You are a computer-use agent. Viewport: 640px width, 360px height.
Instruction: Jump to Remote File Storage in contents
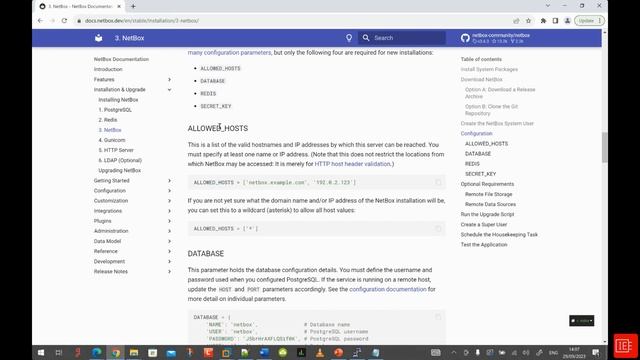click(489, 194)
